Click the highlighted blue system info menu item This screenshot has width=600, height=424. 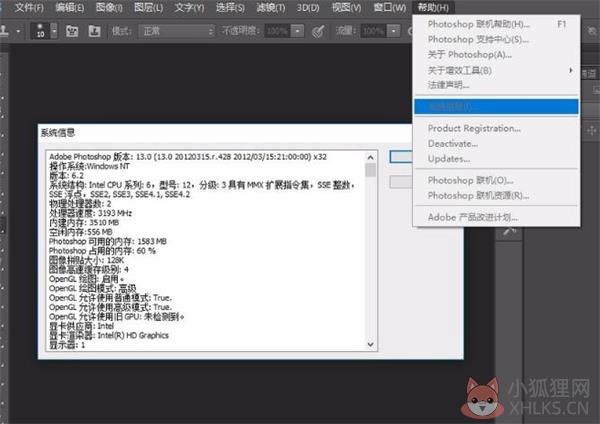497,107
